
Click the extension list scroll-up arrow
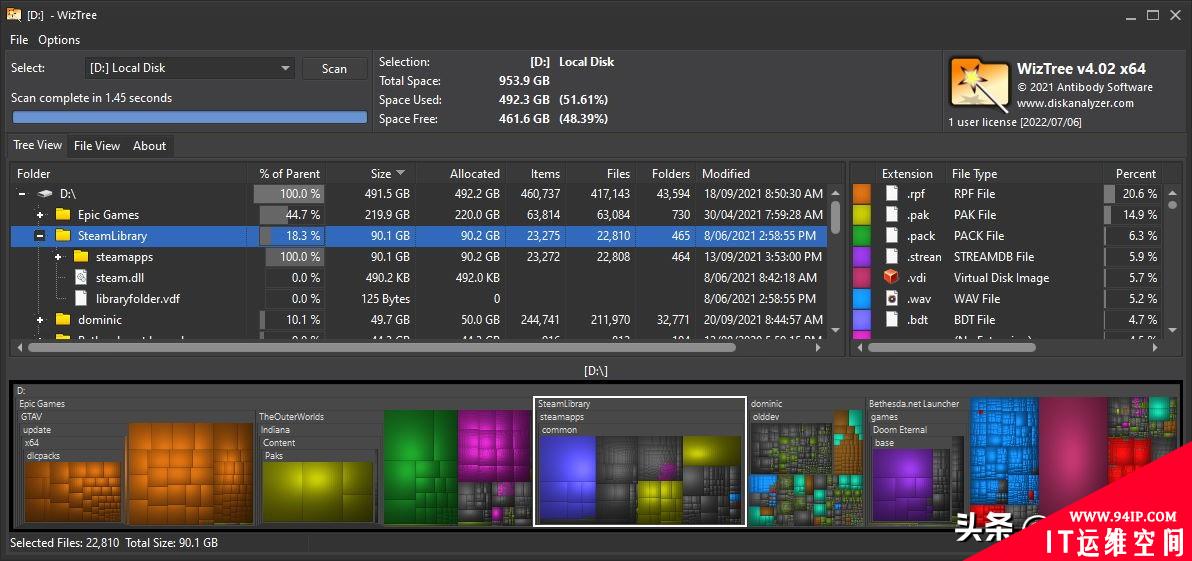[1173, 194]
